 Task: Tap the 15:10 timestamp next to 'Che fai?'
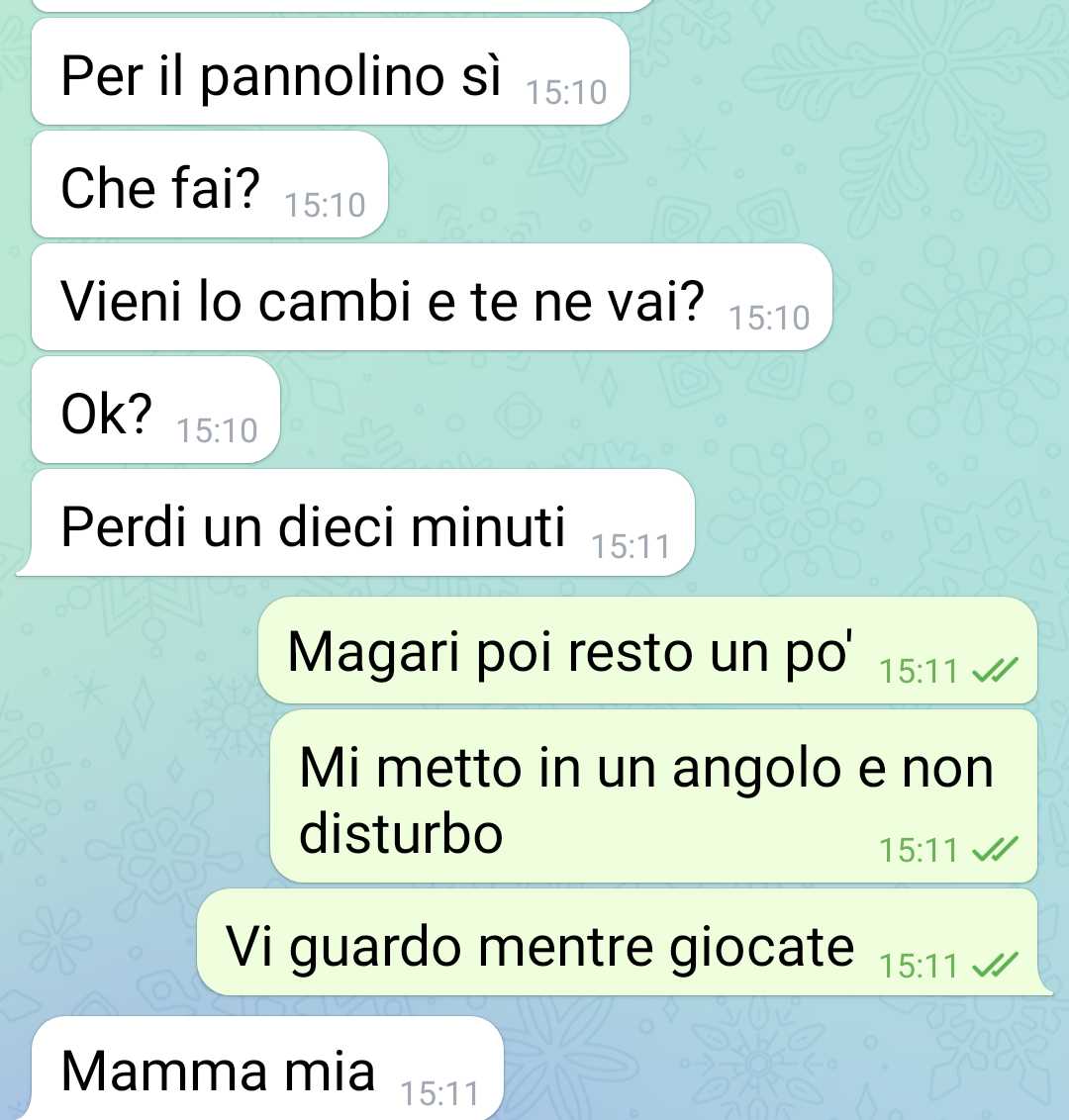[325, 205]
